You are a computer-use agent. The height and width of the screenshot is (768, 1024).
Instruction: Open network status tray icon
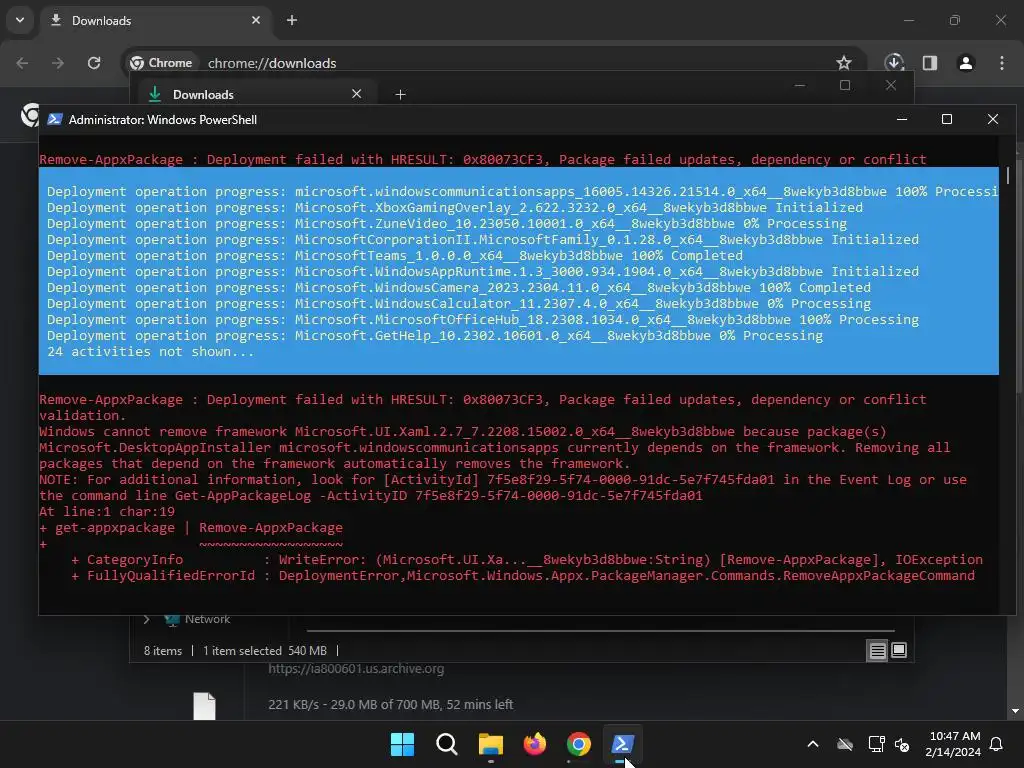click(876, 744)
